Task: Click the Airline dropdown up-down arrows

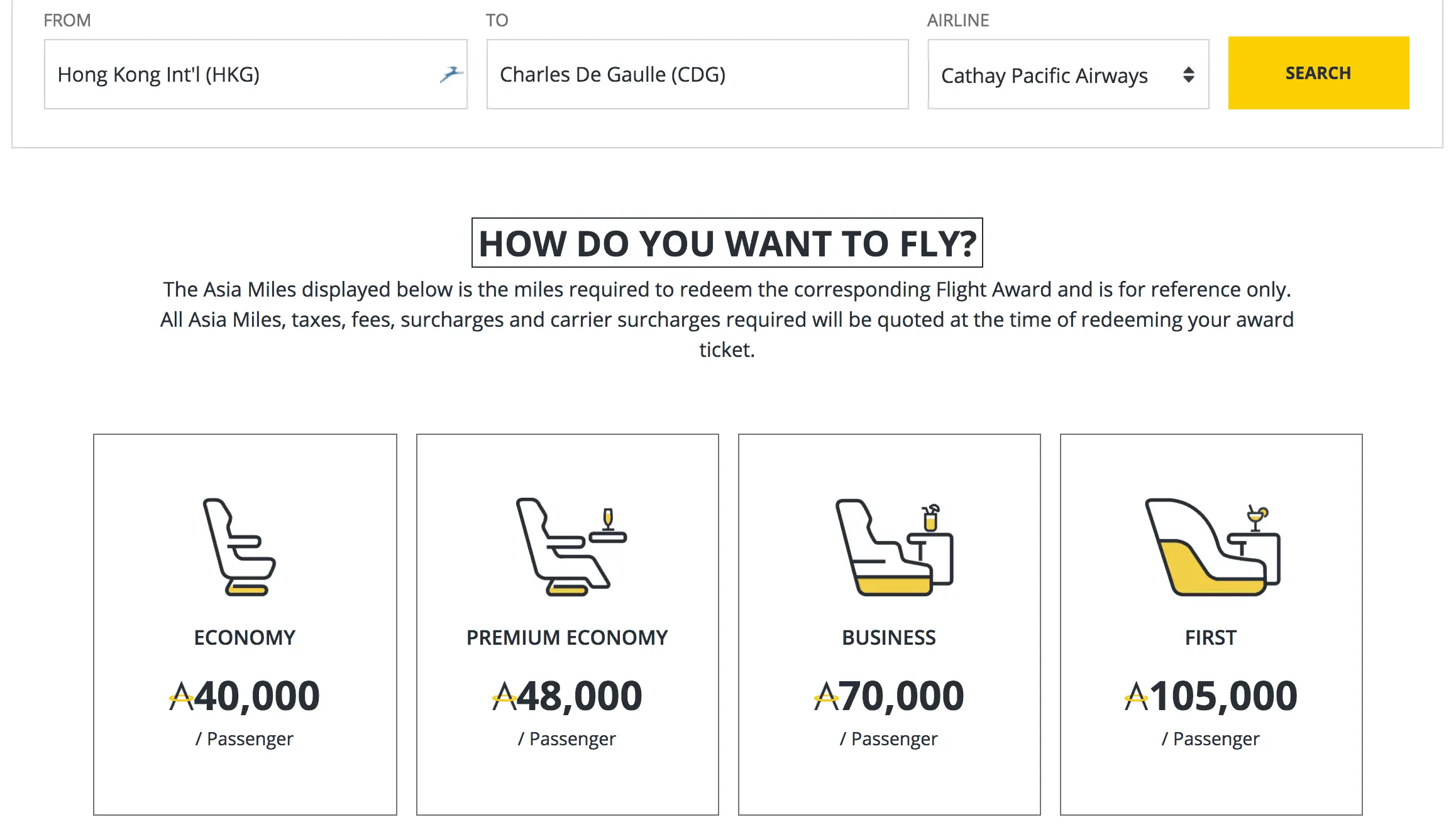Action: pos(1188,75)
